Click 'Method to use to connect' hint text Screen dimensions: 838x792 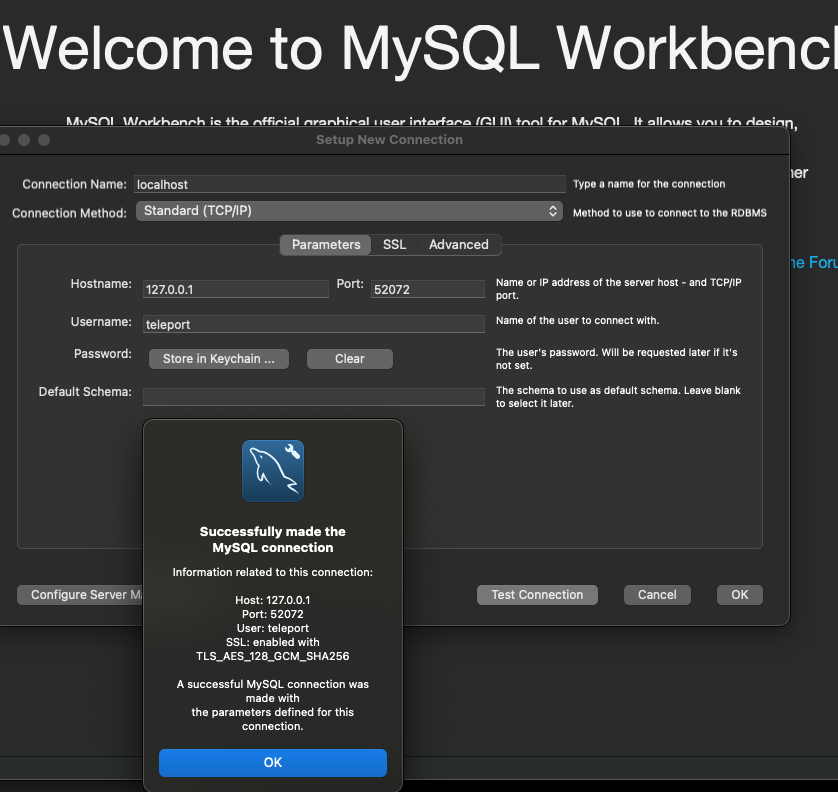[670, 213]
